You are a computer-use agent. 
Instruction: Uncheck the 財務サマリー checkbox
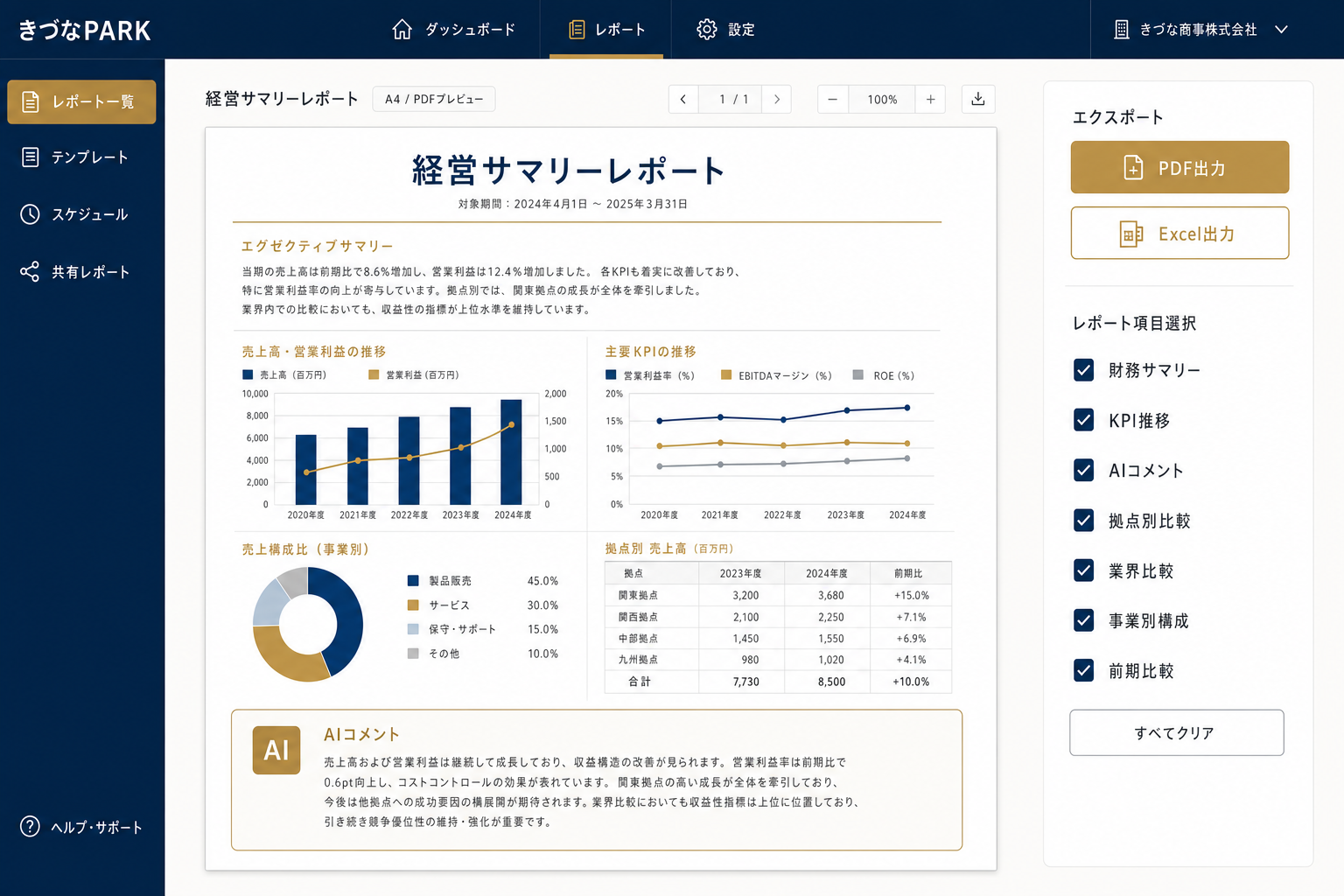pyautogui.click(x=1083, y=370)
